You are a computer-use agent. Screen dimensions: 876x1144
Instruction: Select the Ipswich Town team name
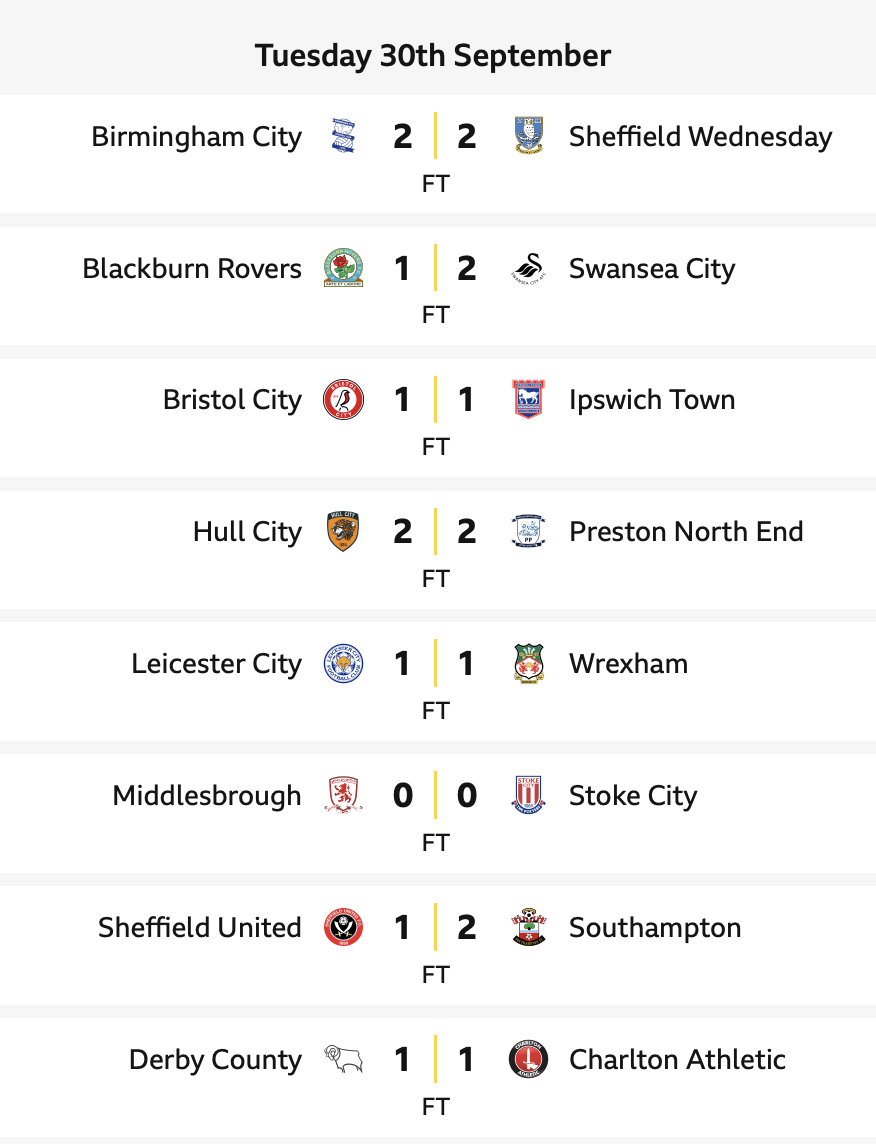652,400
